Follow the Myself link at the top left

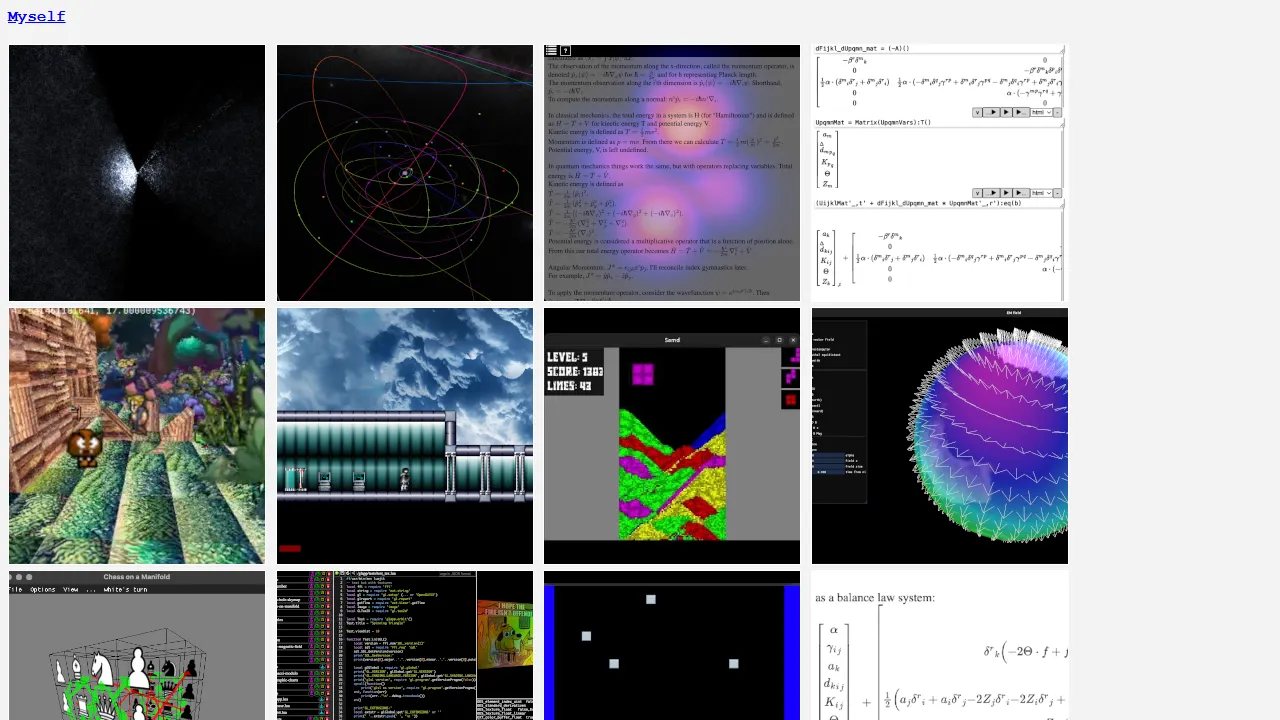(36, 16)
